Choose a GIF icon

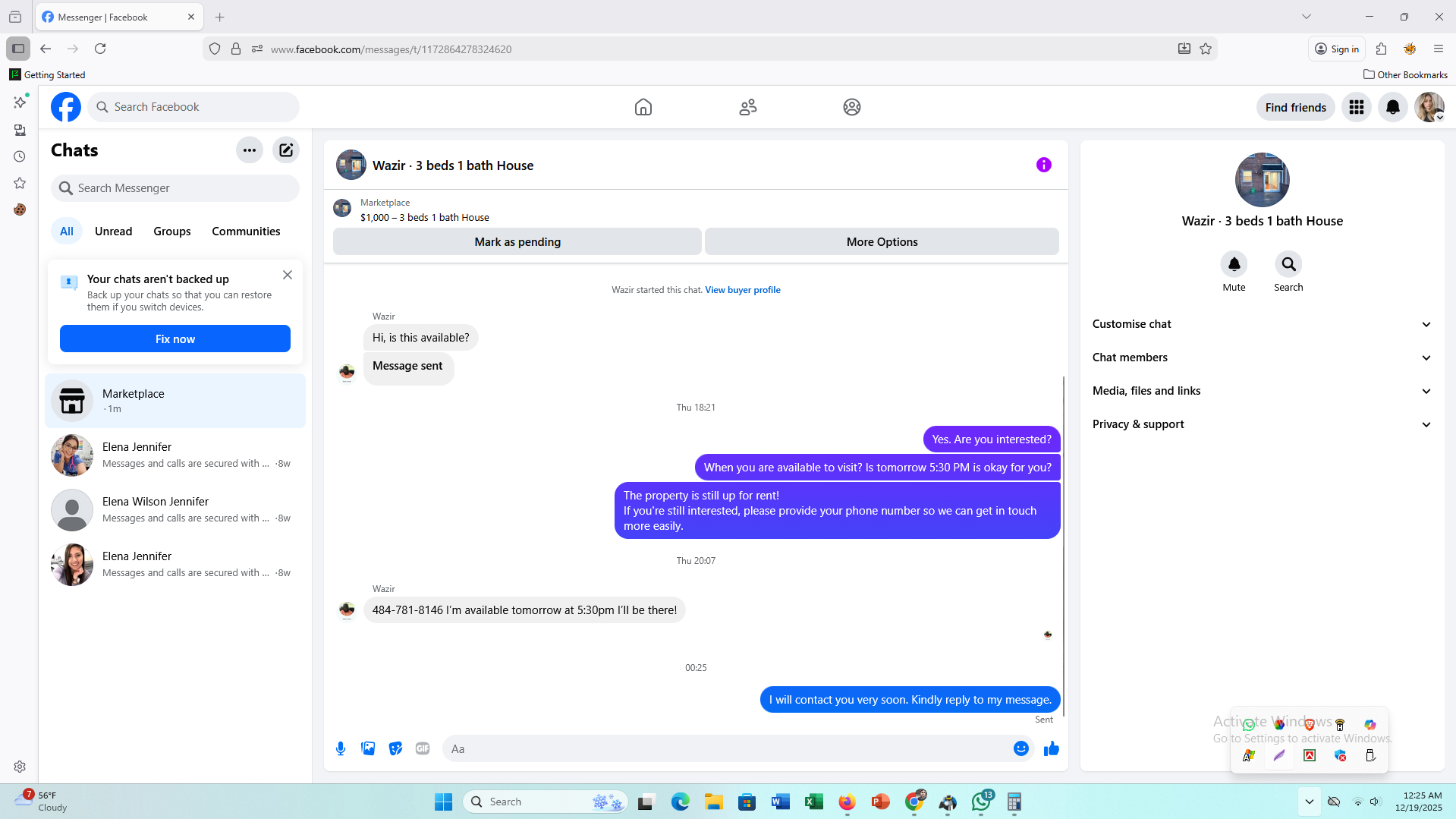click(x=423, y=749)
